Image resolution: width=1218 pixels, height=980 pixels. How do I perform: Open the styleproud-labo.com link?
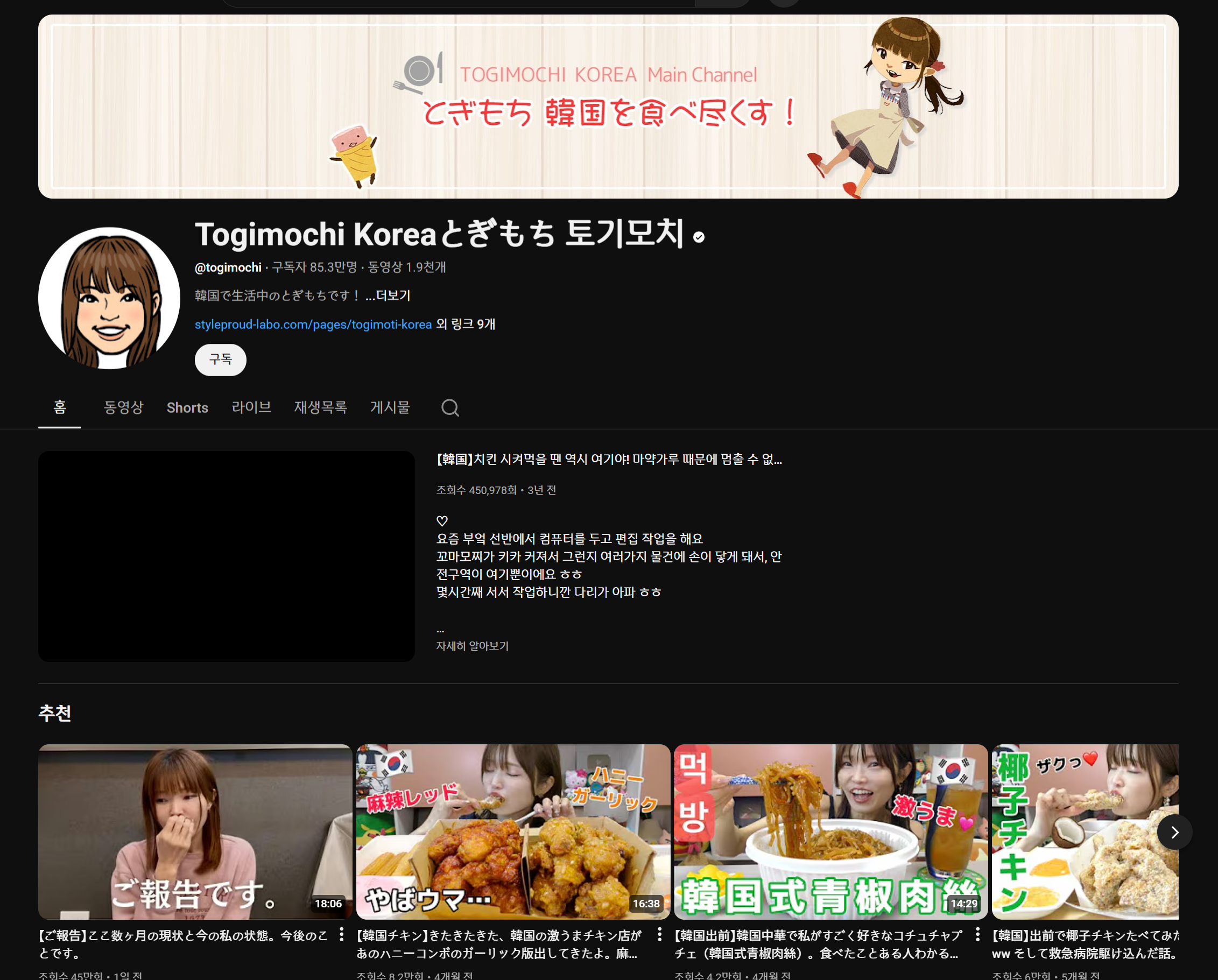[x=313, y=324]
